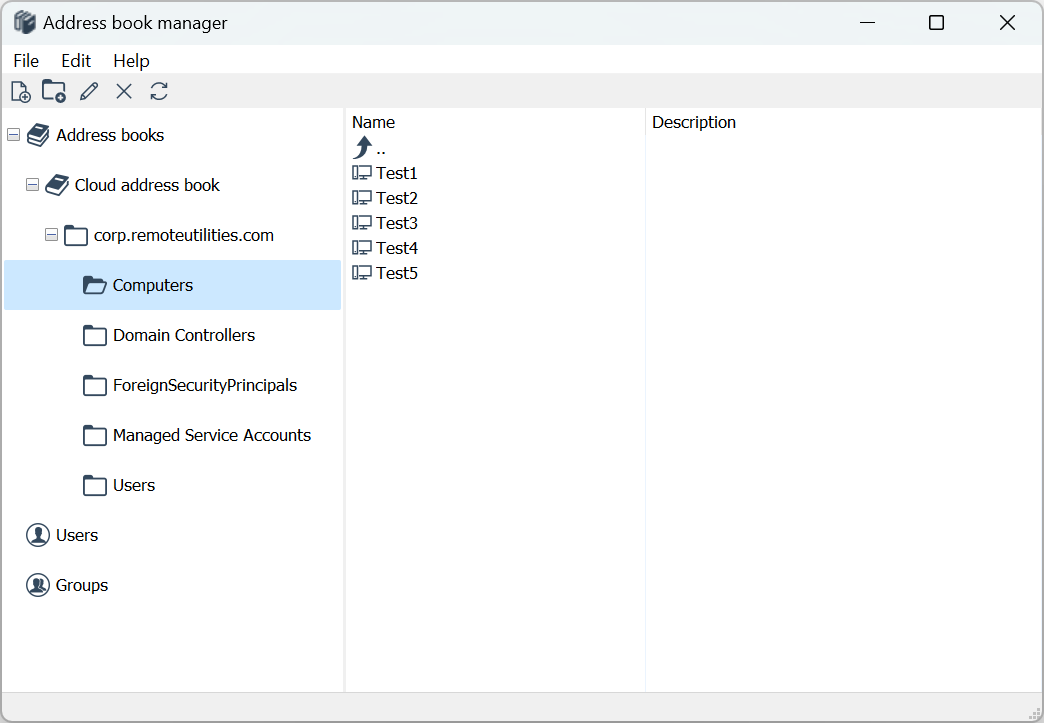
Task: Click the up-arrow parent folder icon
Action: point(362,148)
